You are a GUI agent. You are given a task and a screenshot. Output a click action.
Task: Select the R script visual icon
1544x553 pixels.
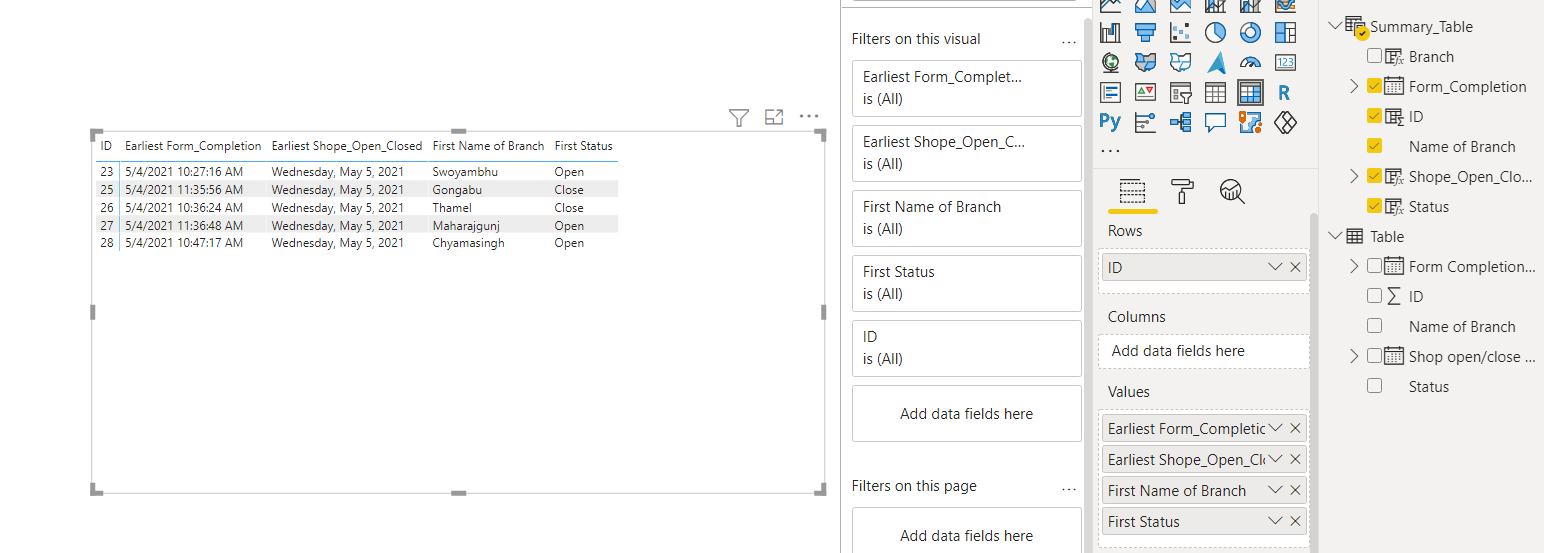pyautogui.click(x=1285, y=93)
